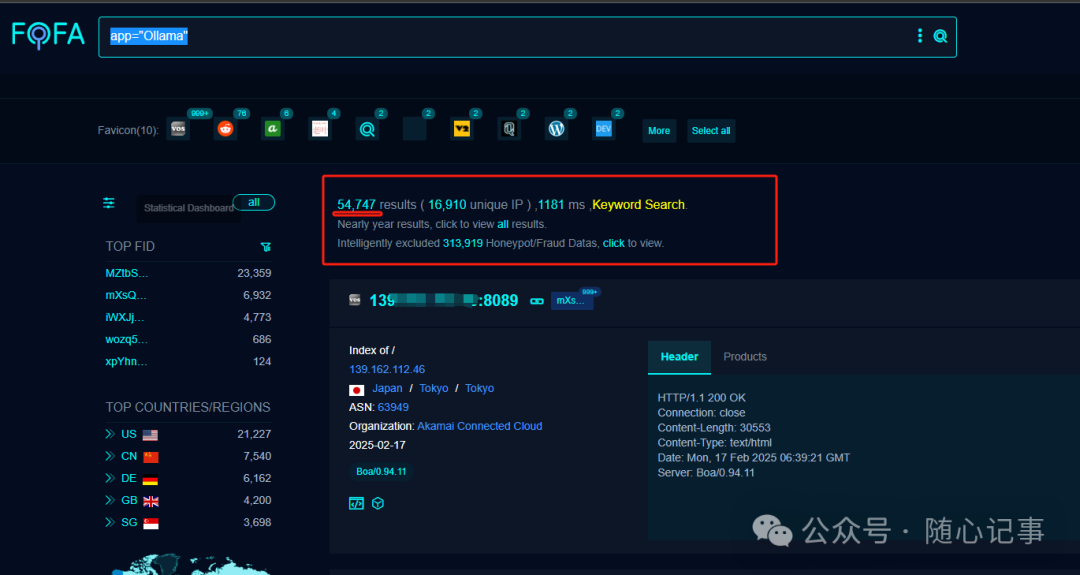Click the Select all button
The width and height of the screenshot is (1080, 575).
711,131
